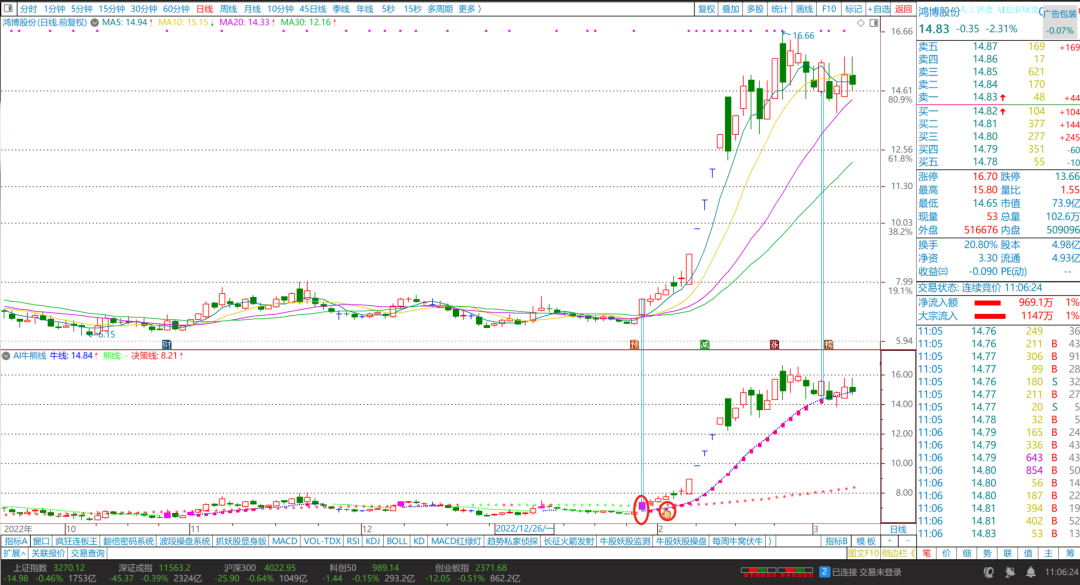The height and width of the screenshot is (585, 1080).
Task: Select the 季线 quarterly period
Action: [341, 9]
